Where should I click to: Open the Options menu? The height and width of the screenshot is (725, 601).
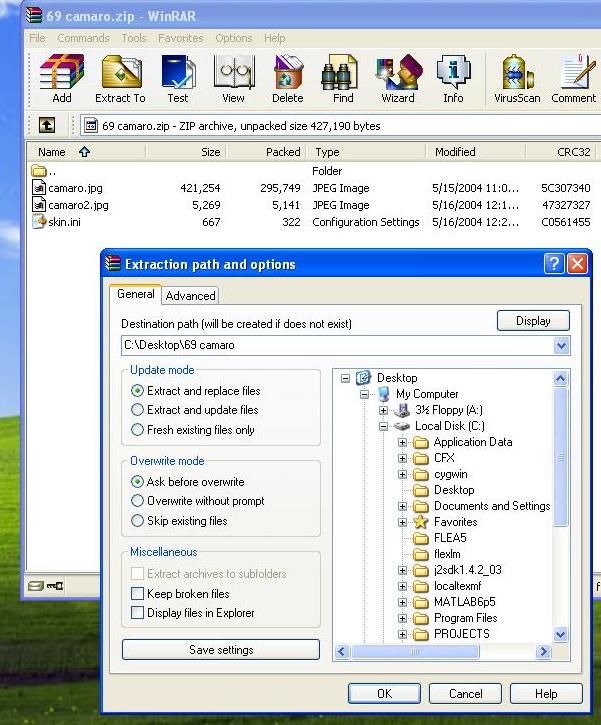point(234,38)
